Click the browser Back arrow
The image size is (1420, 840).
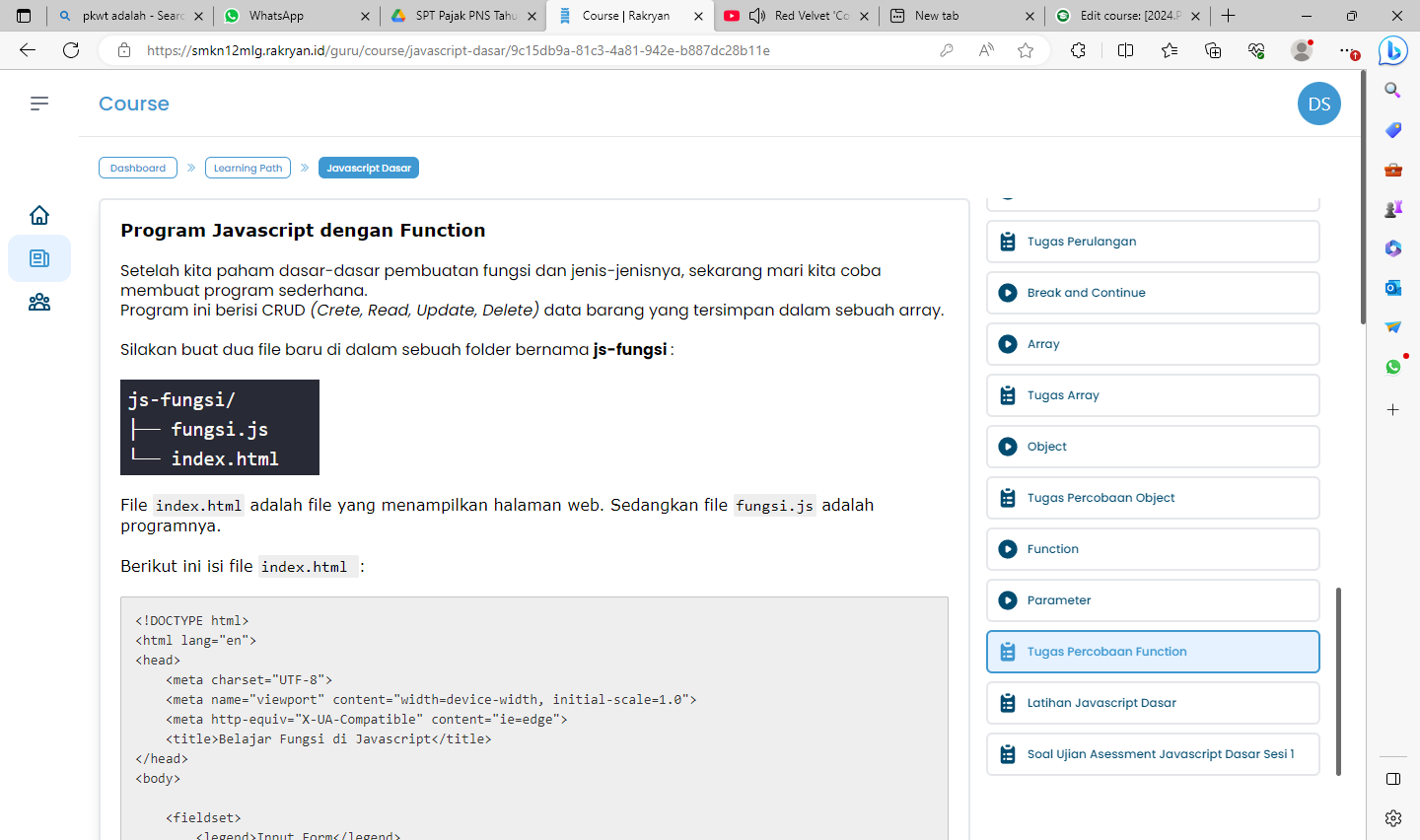click(x=28, y=50)
